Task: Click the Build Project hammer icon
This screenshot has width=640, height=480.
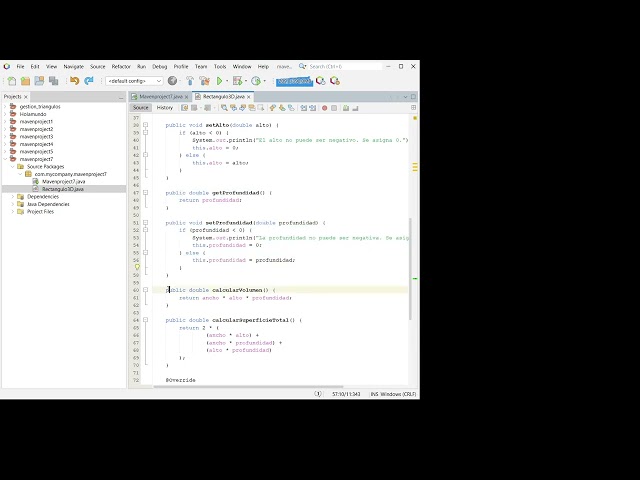Action: pos(190,81)
